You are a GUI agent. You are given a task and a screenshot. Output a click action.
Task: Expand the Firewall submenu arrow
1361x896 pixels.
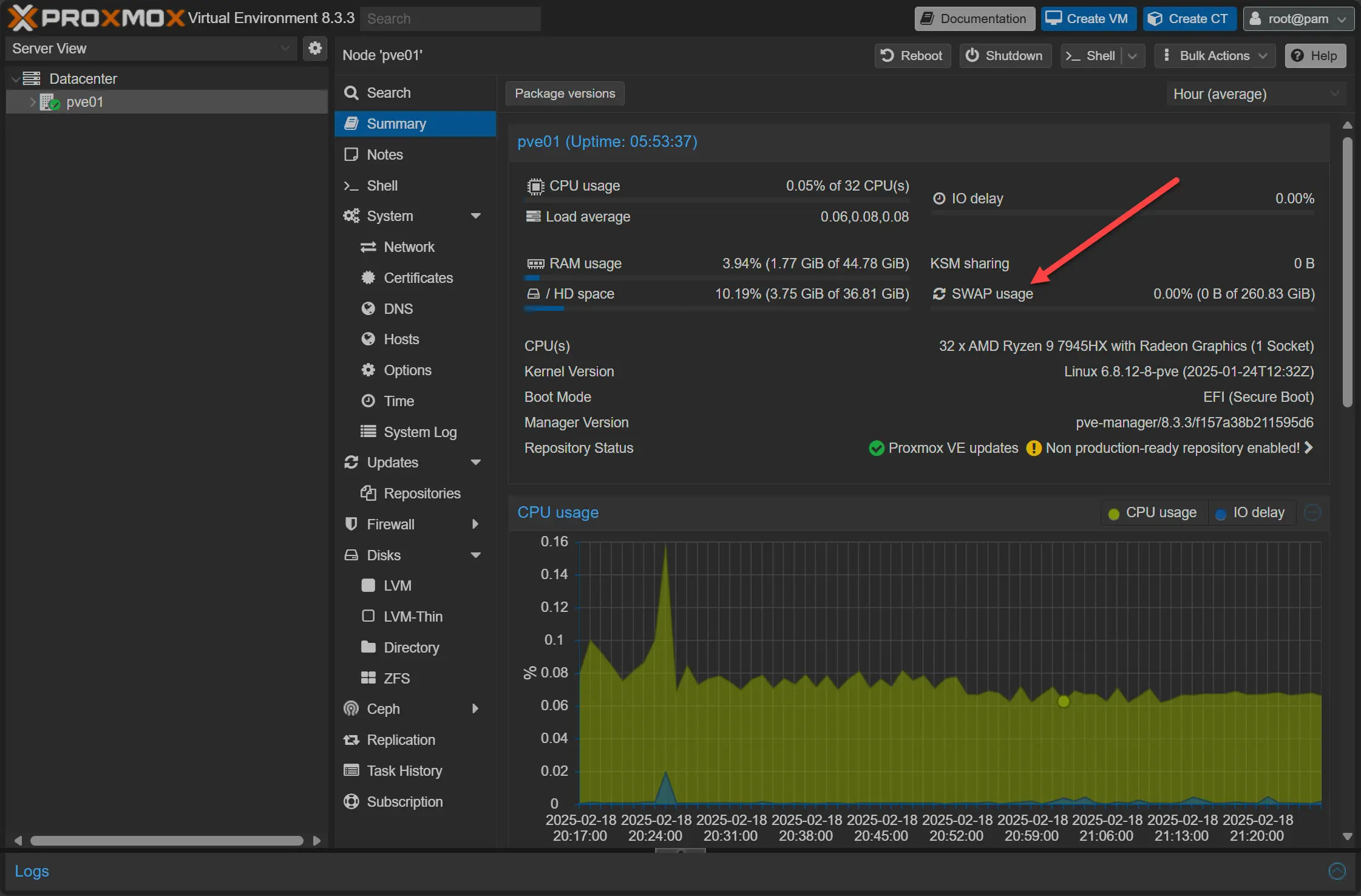(x=475, y=524)
